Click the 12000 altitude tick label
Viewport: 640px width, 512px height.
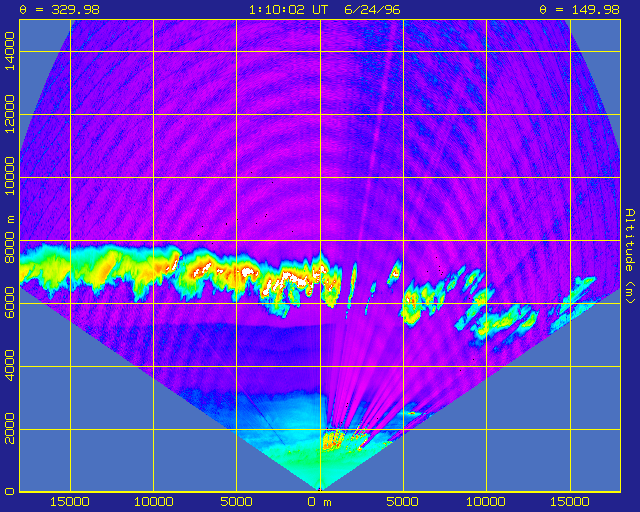(9, 114)
